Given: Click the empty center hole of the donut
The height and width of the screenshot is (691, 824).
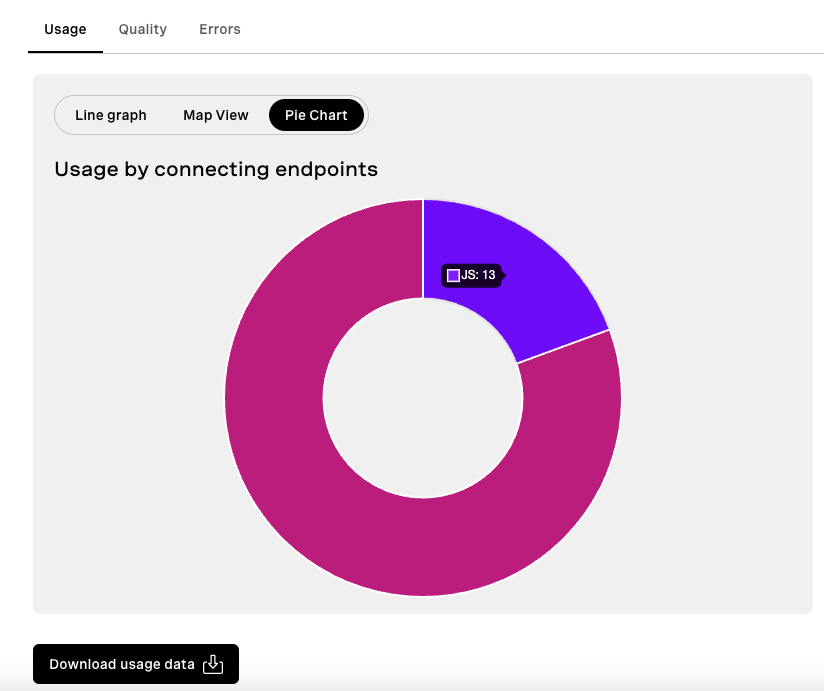Looking at the screenshot, I should pyautogui.click(x=423, y=398).
